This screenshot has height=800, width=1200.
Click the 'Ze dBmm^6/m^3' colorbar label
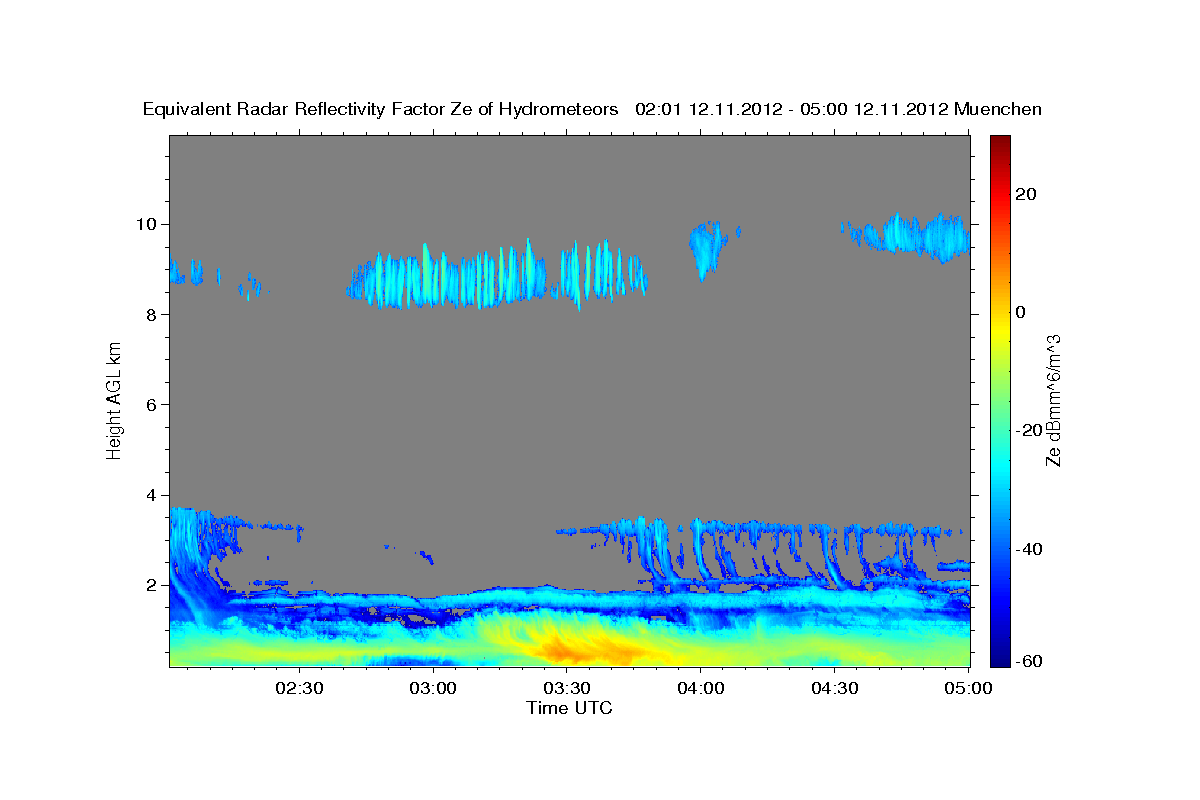[1053, 401]
